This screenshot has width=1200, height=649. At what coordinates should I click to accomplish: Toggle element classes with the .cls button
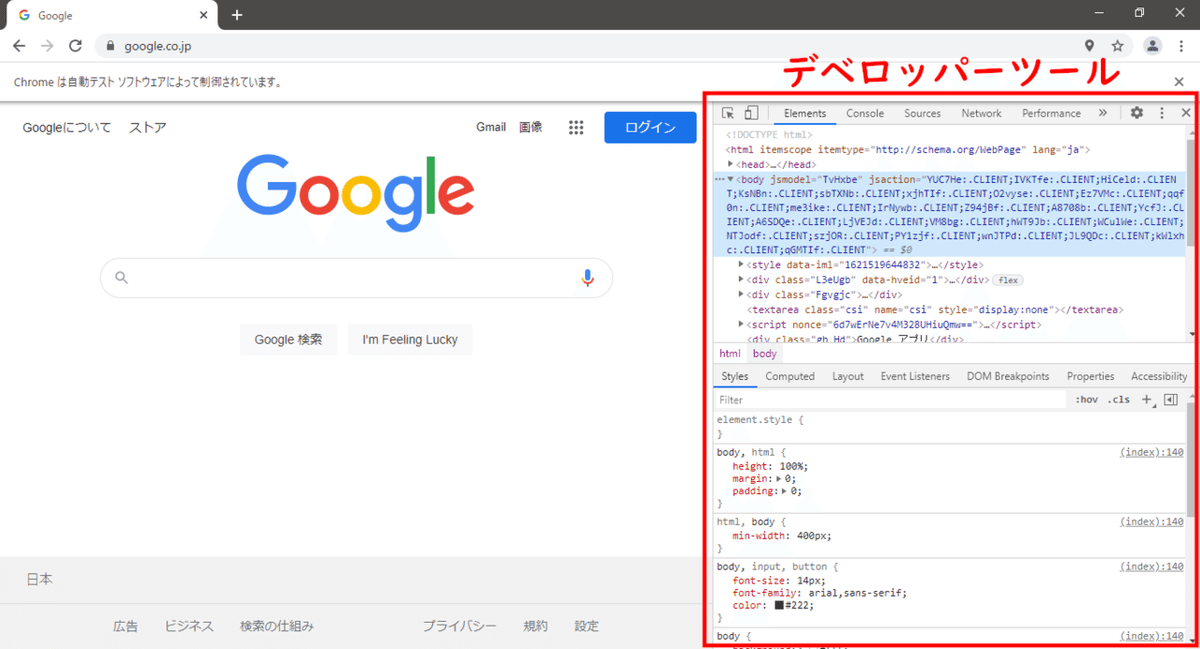pos(1117,399)
